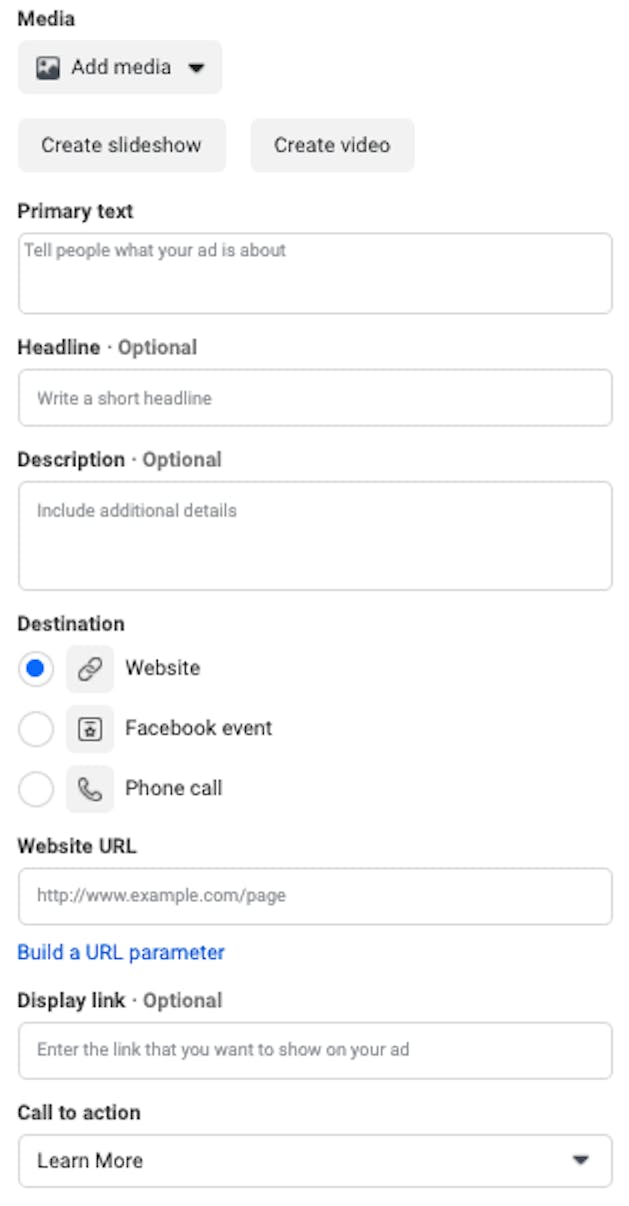
Task: Click the image icon in Add media
Action: click(47, 68)
